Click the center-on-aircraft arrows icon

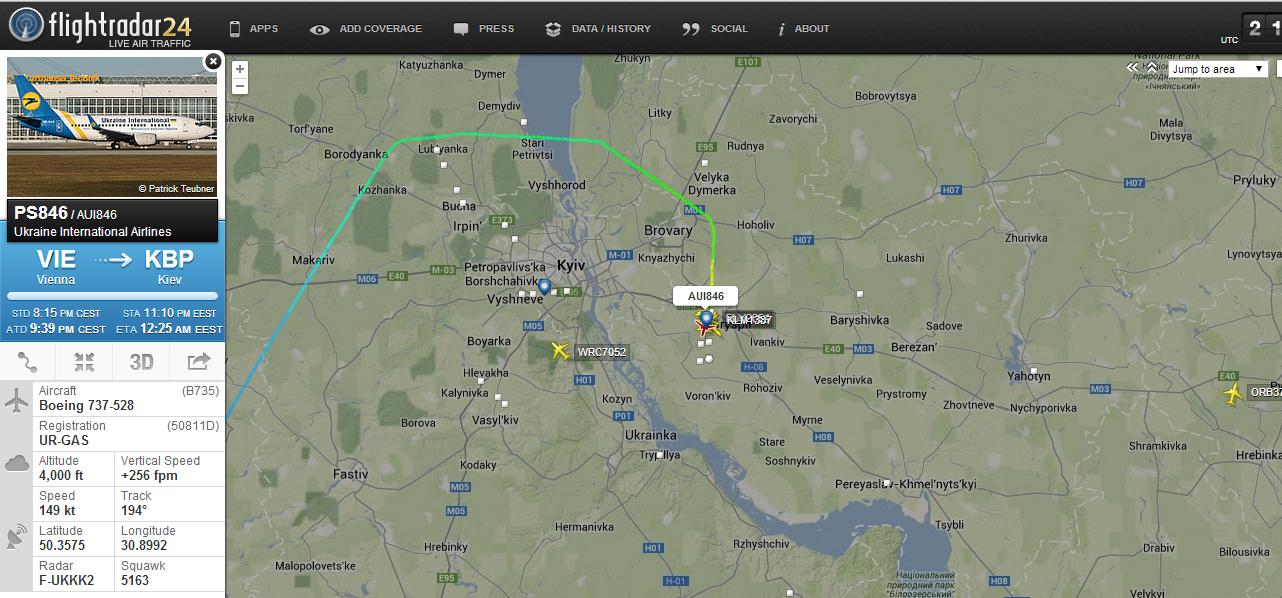coord(85,362)
